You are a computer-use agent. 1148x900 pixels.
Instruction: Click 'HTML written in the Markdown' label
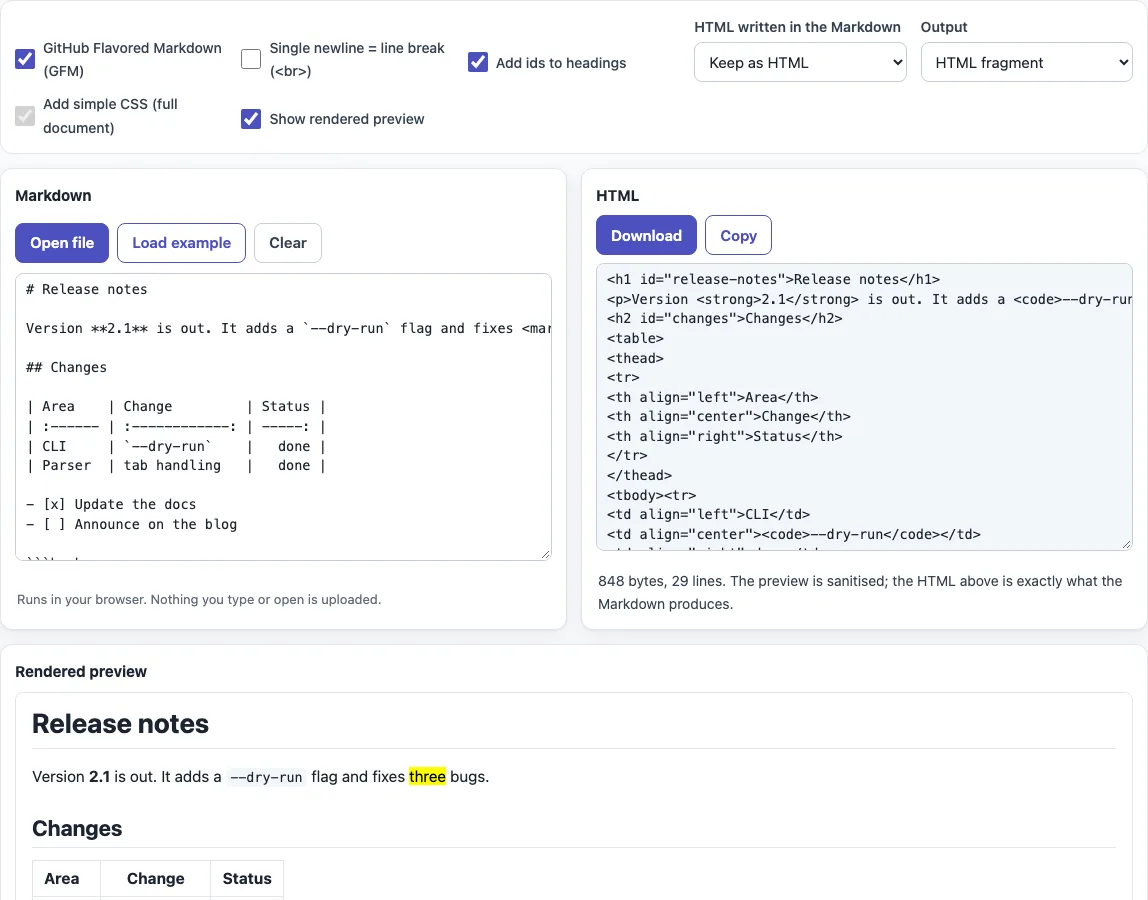[x=797, y=27]
